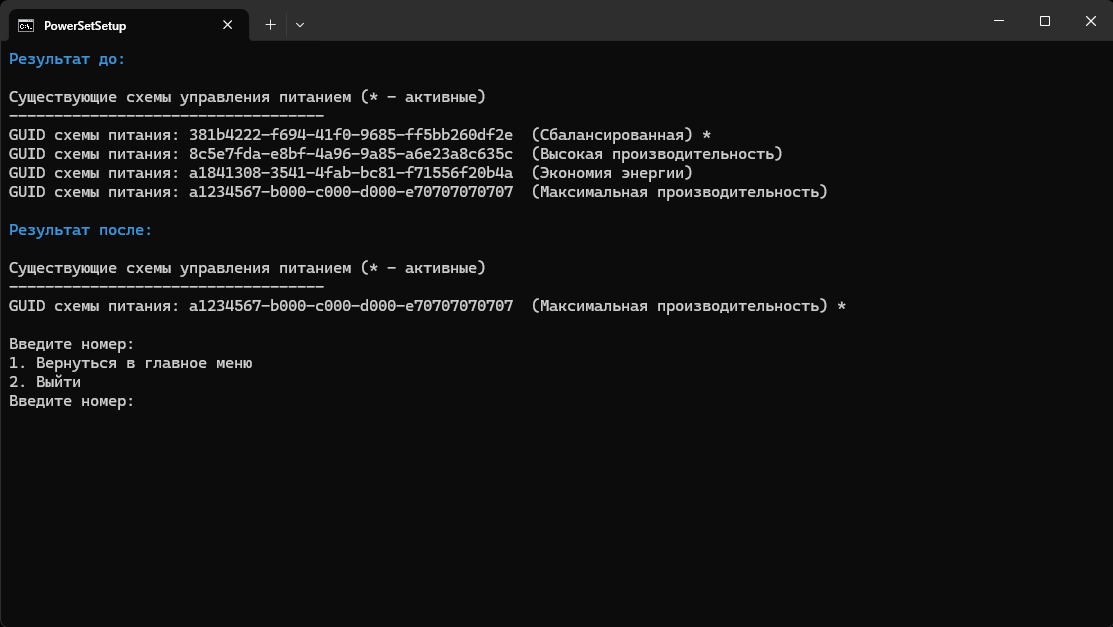The height and width of the screenshot is (627, 1113).
Task: Click menu option '1. Вернуться в главное меню'
Action: click(130, 363)
